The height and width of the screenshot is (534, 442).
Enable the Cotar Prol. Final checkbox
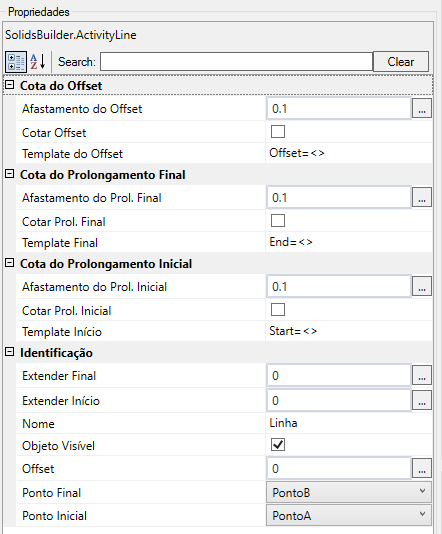[x=278, y=221]
